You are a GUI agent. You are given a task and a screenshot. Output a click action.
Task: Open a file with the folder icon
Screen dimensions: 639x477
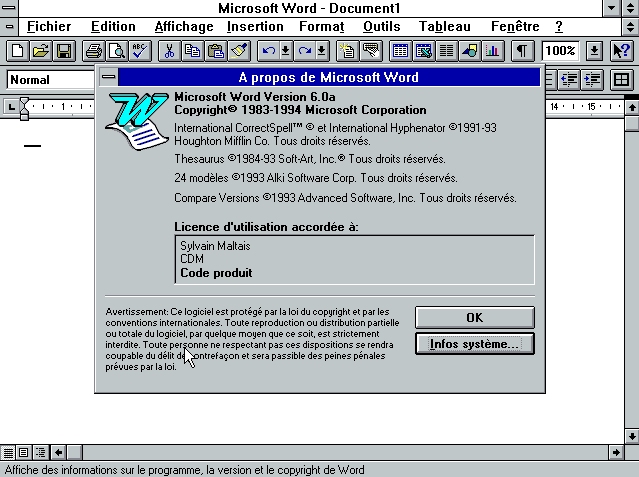[41, 51]
